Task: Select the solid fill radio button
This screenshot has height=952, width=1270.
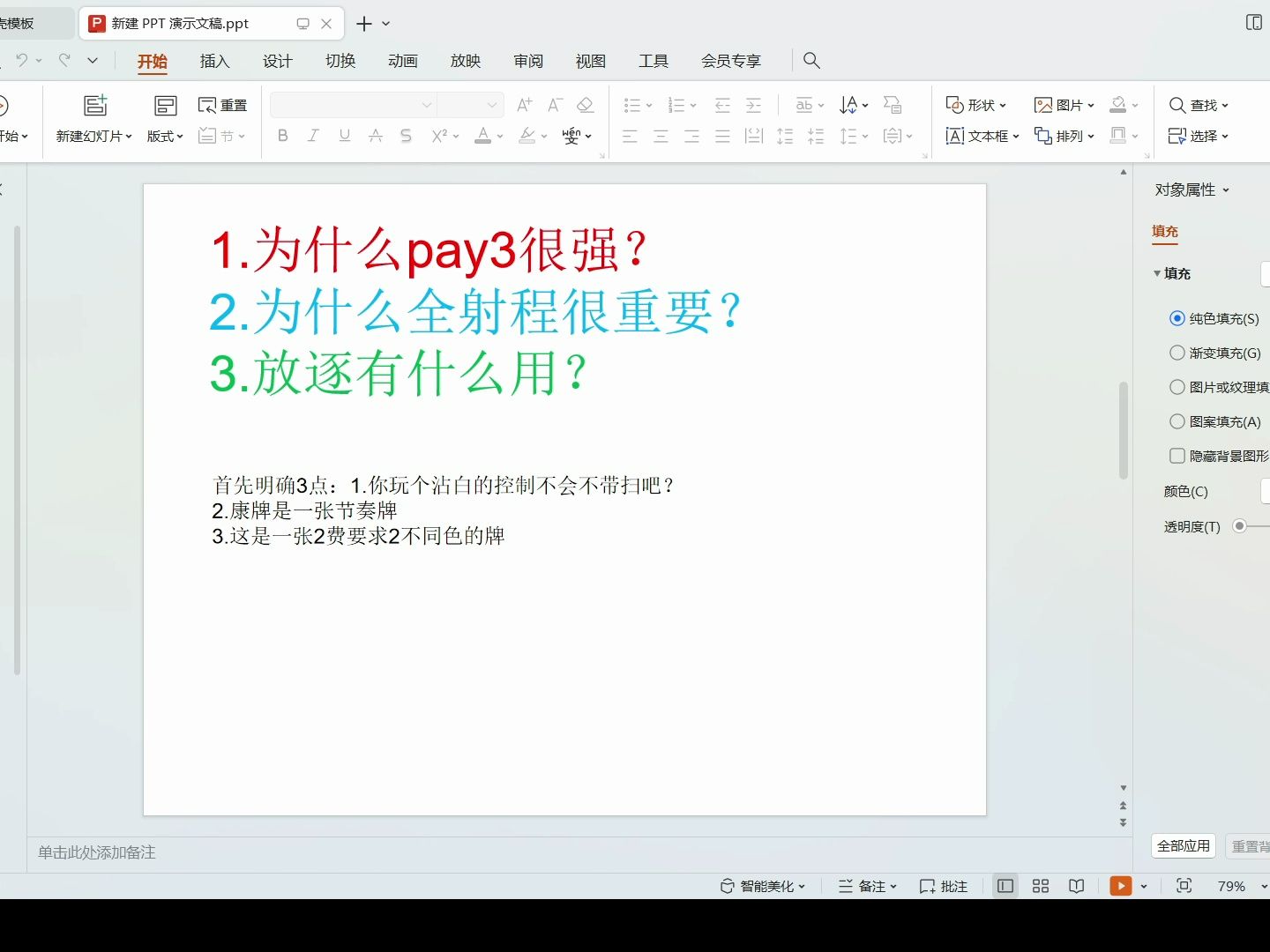Action: [x=1177, y=318]
